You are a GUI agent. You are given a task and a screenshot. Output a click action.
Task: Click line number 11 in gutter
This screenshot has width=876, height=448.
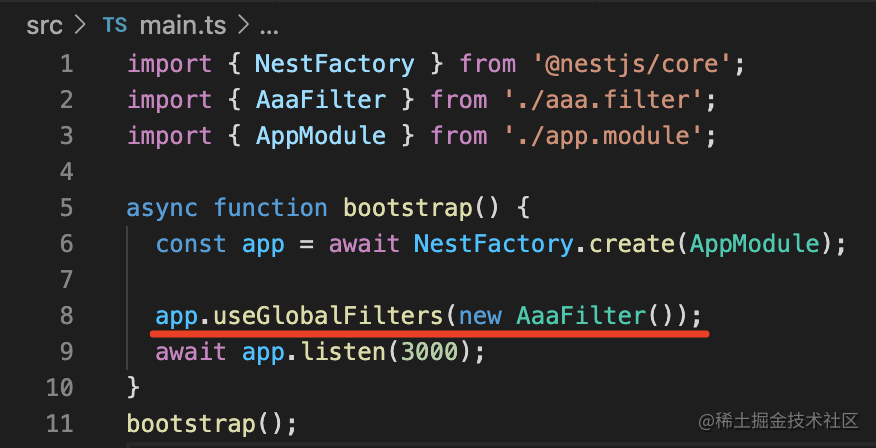[60, 424]
